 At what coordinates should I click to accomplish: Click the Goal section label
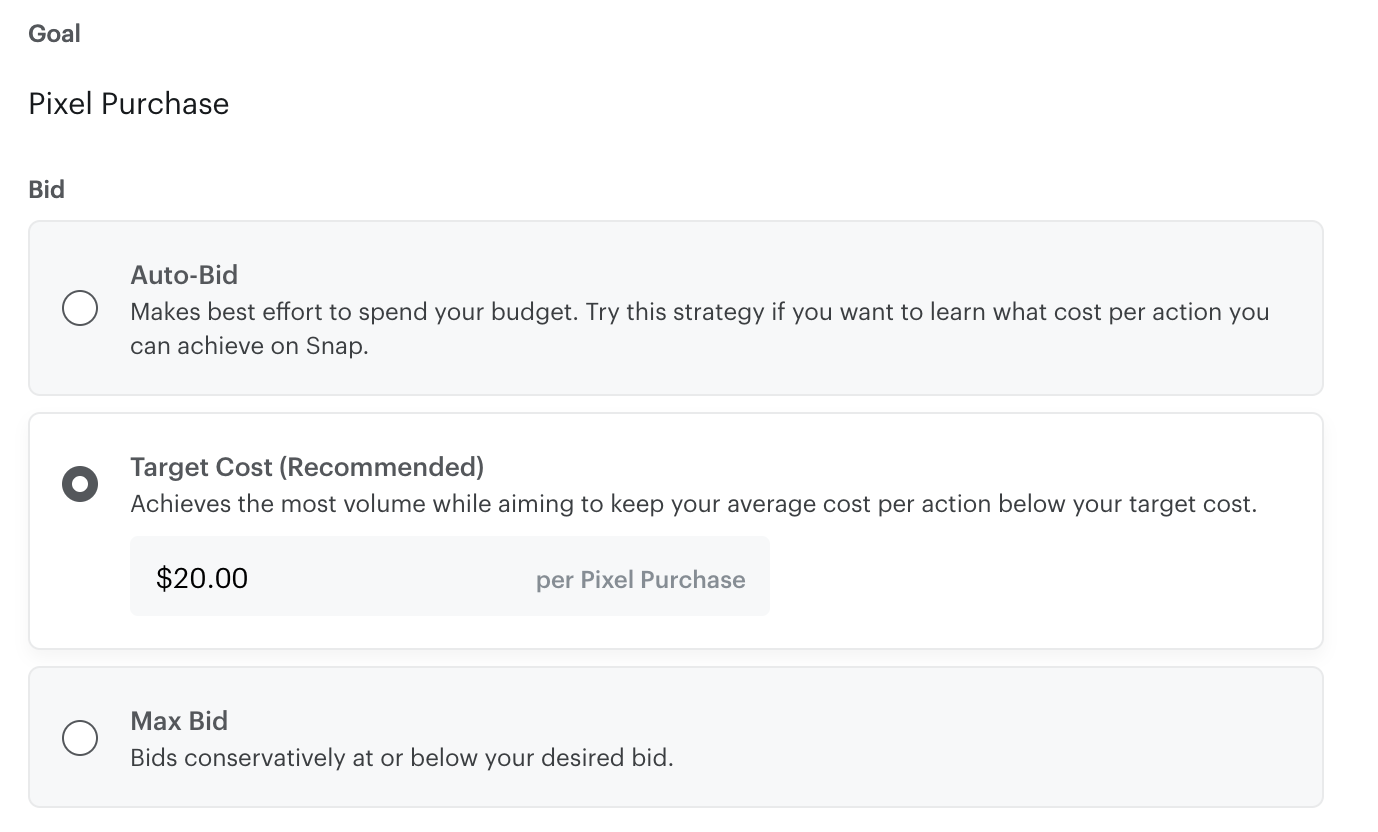[x=54, y=34]
